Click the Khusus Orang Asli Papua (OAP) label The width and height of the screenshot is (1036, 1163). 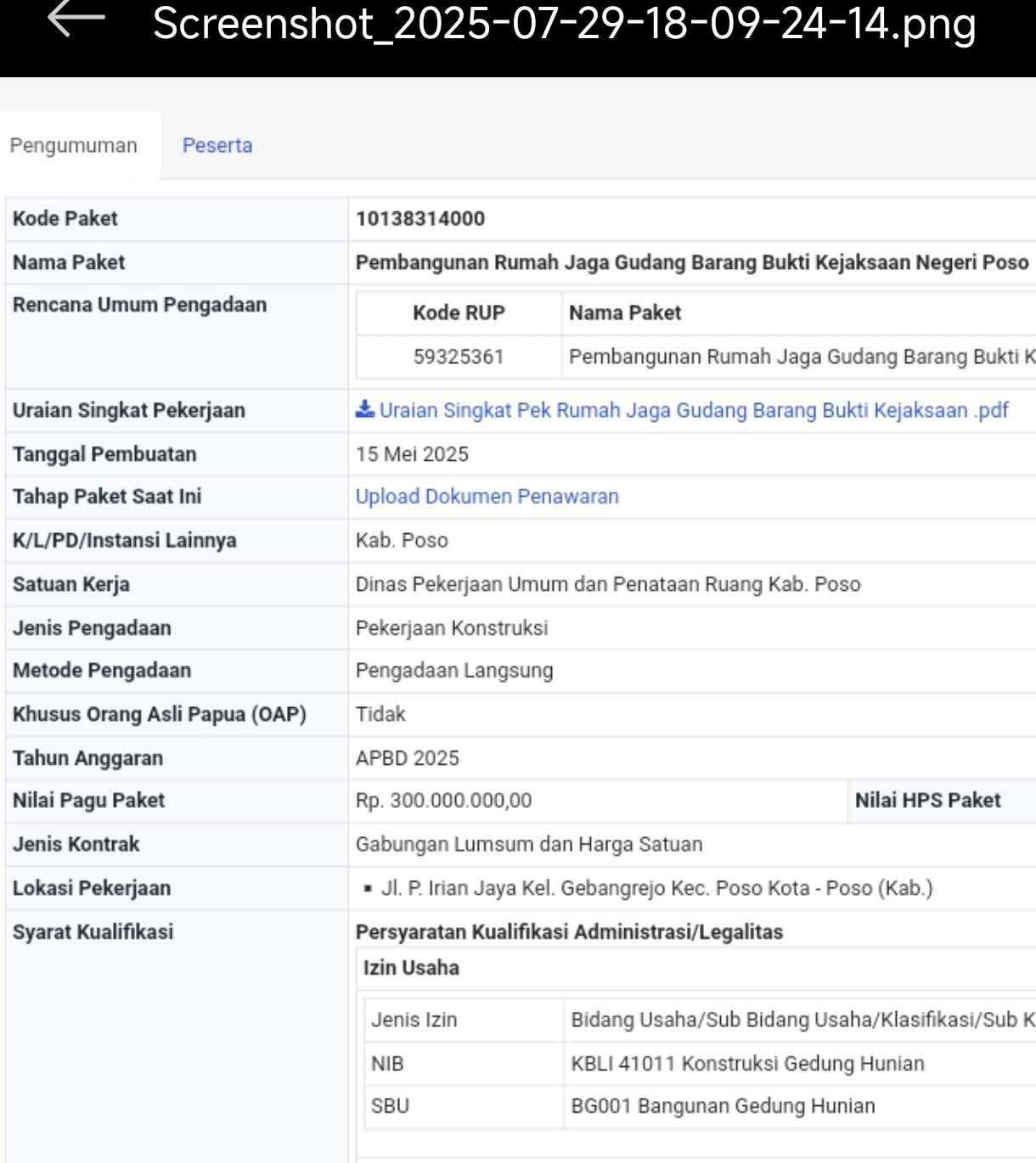(160, 715)
